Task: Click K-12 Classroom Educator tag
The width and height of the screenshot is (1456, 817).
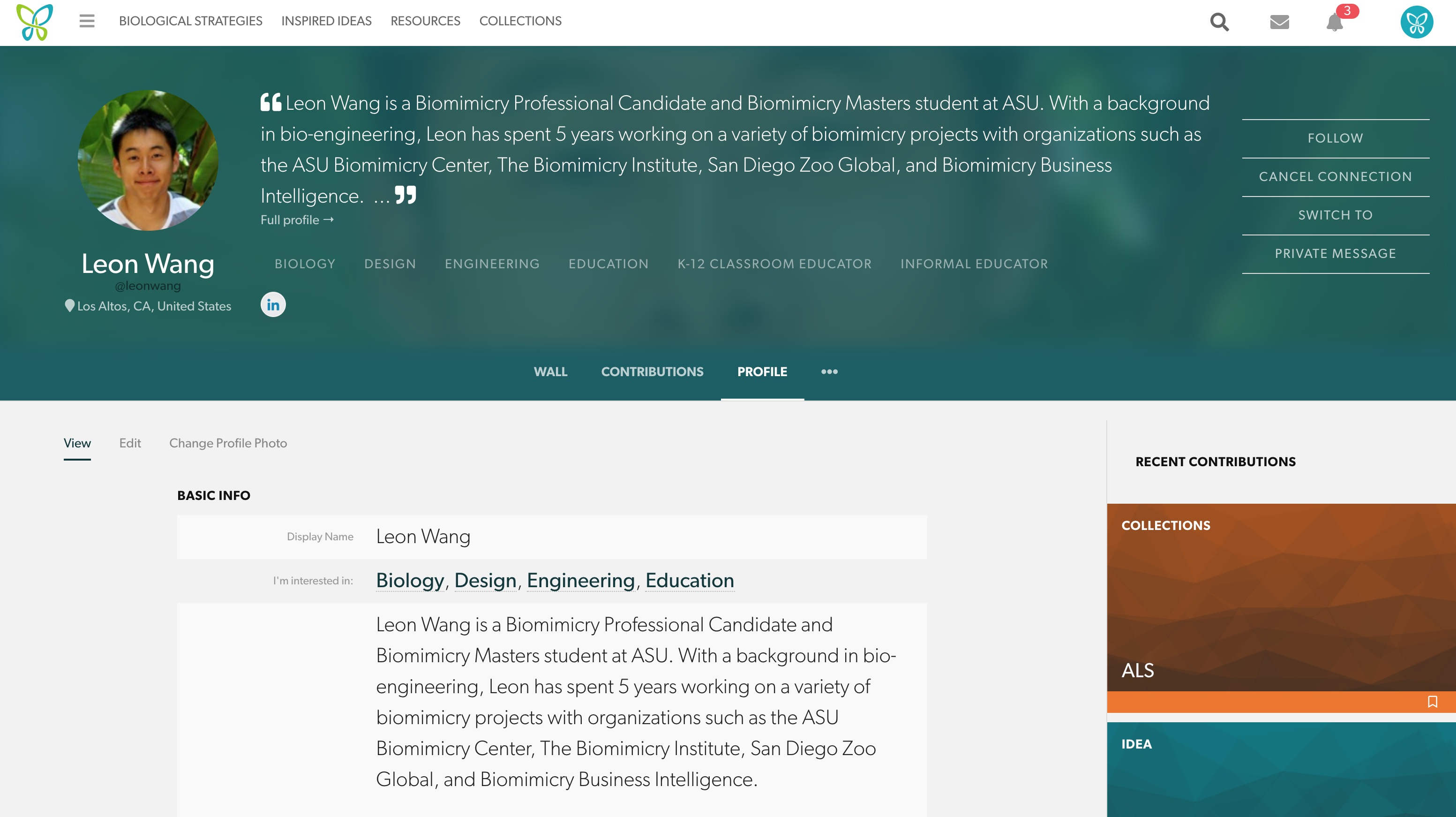Action: coord(774,264)
